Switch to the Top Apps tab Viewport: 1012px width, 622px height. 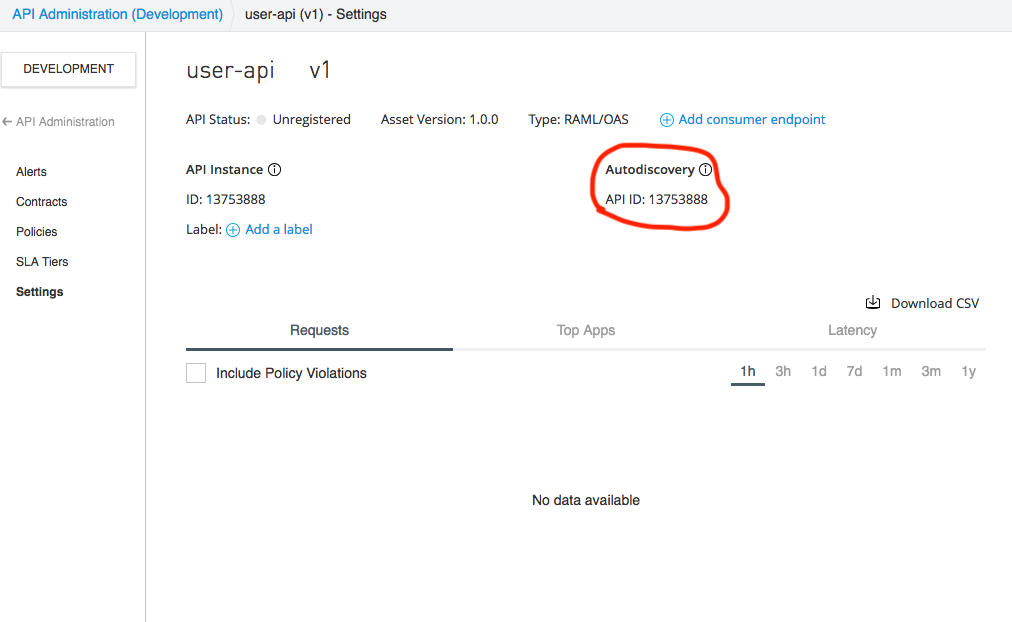click(586, 330)
